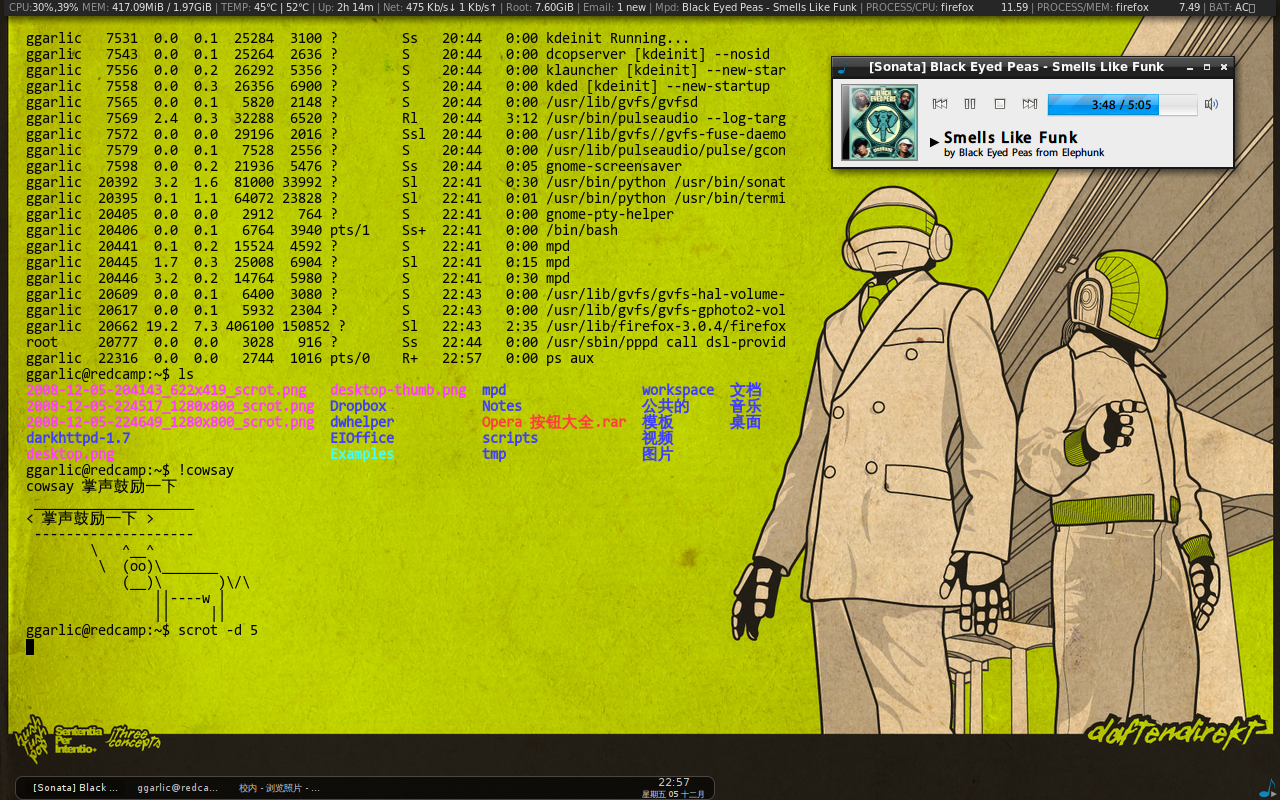1280x800 pixels.
Task: Click the 'pppd call dsl-provid' root process row
Action: pos(406,342)
